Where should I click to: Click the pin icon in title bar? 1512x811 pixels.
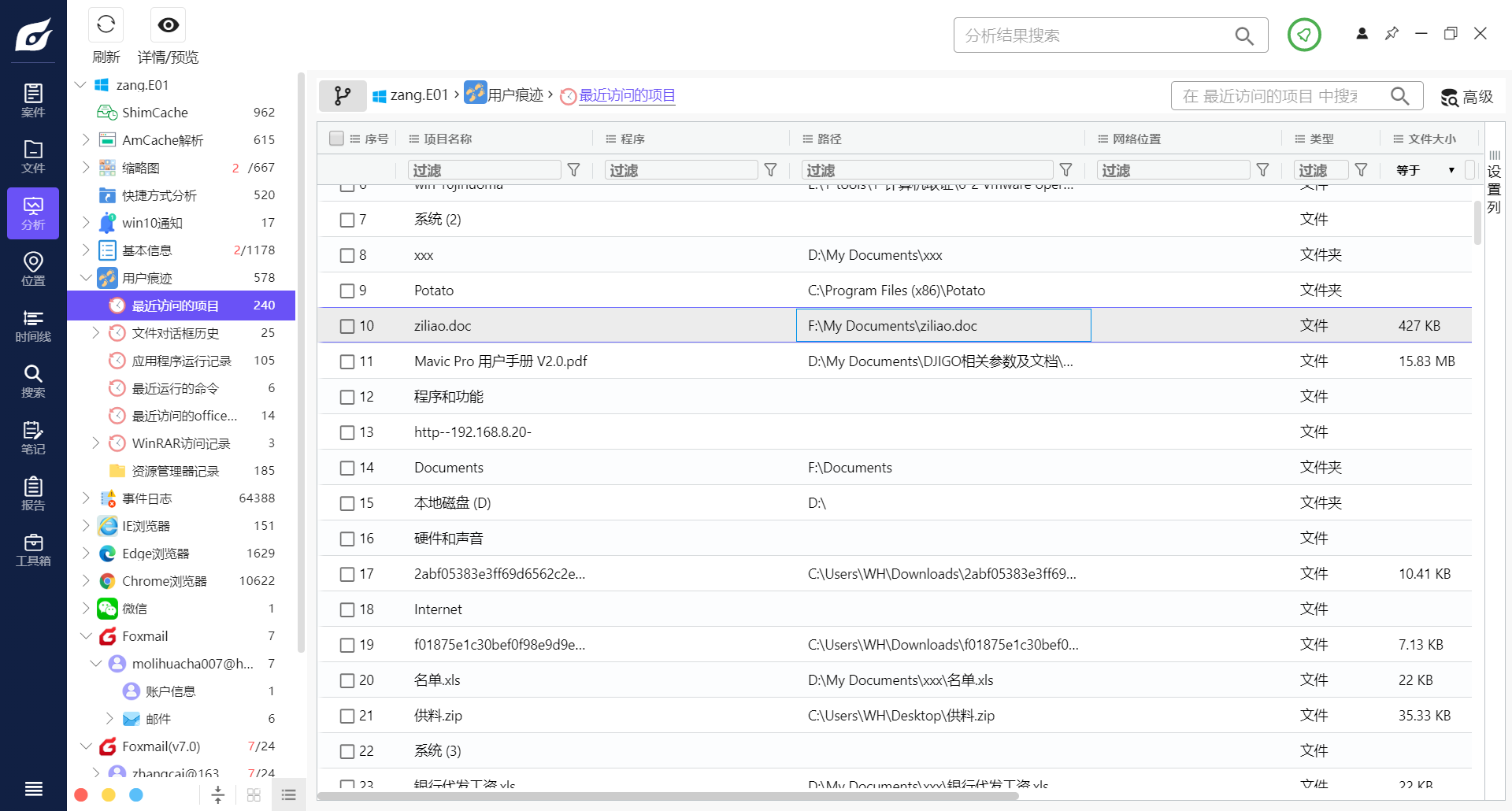pyautogui.click(x=1392, y=33)
